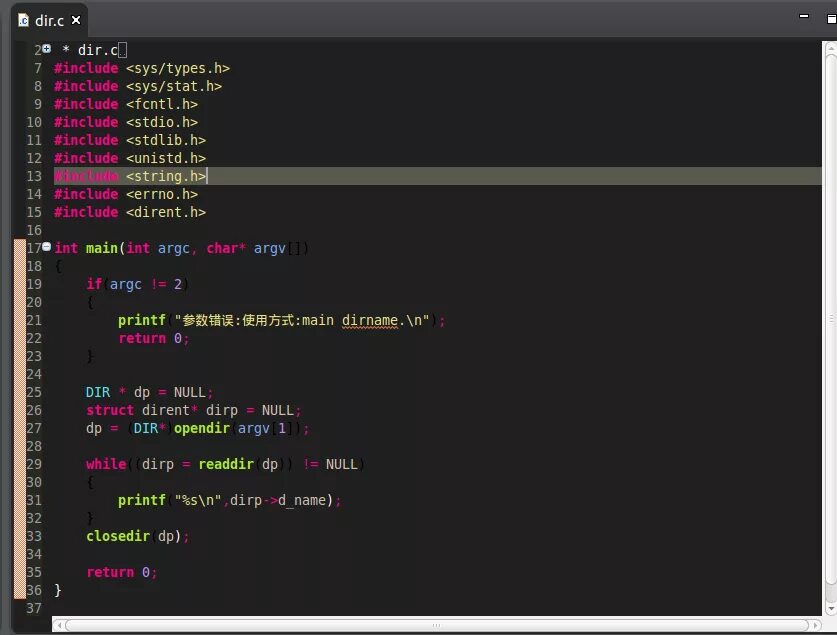Click the vertical scrollbar thumb
The height and width of the screenshot is (635, 837).
tap(831, 319)
